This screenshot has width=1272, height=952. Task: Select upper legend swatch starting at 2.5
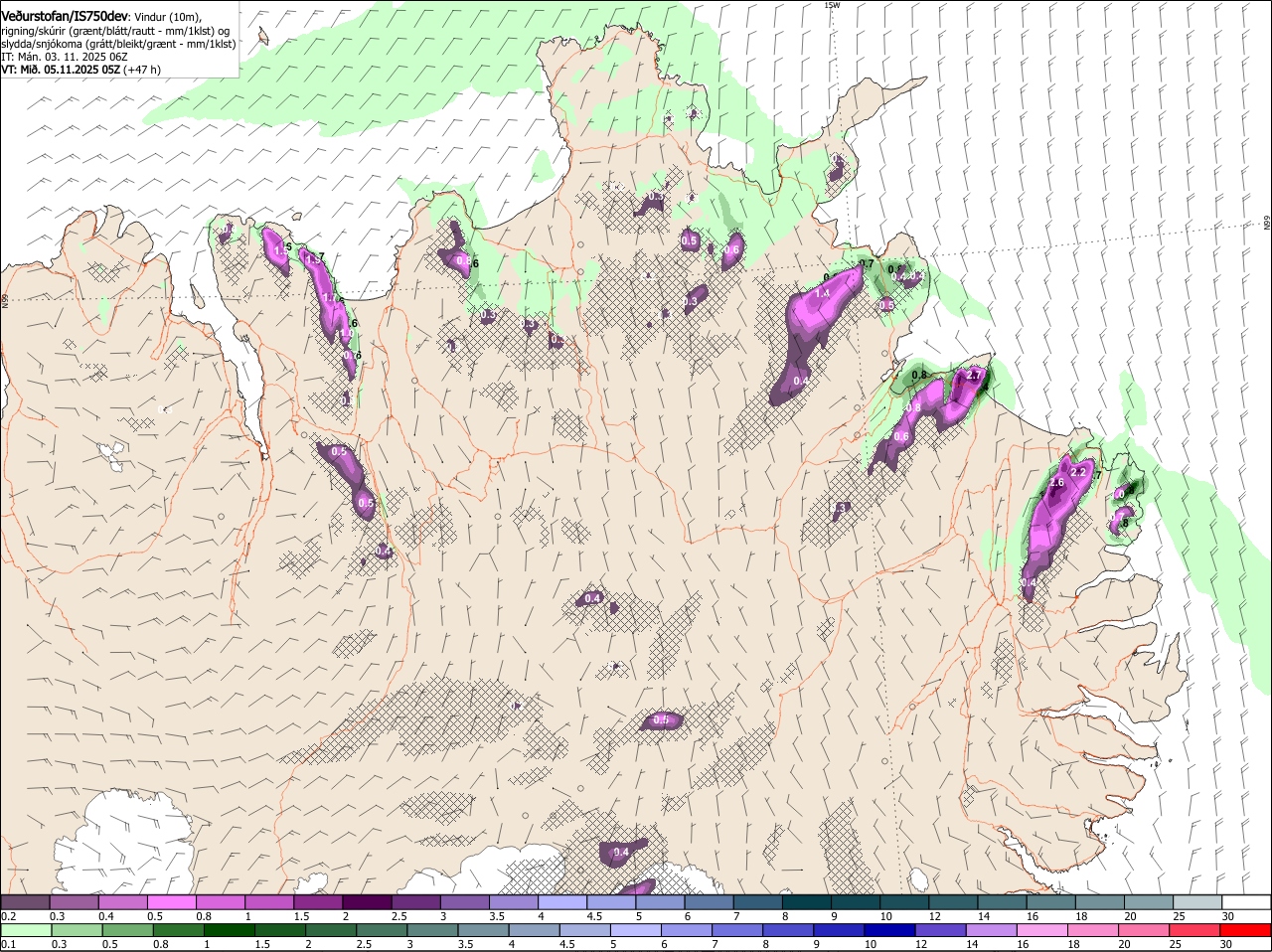click(x=415, y=901)
